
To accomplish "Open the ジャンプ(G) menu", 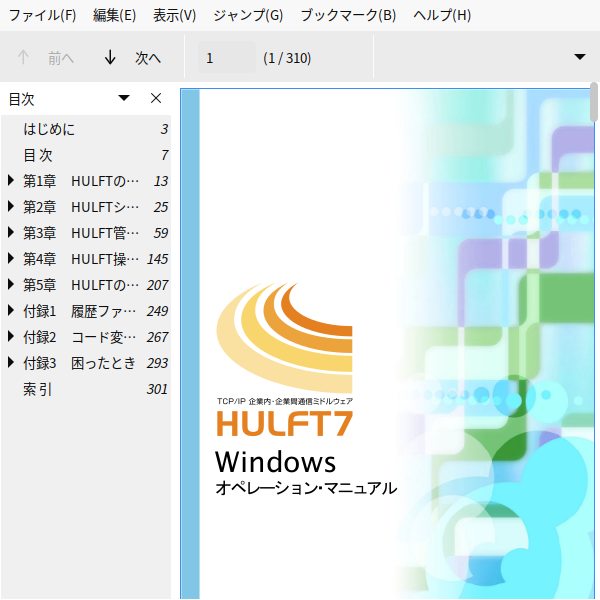I will [248, 15].
